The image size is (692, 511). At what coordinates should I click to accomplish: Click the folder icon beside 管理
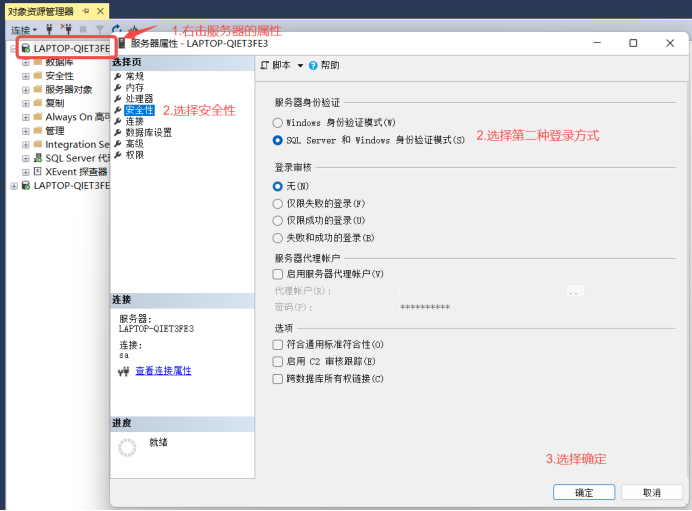tap(38, 131)
